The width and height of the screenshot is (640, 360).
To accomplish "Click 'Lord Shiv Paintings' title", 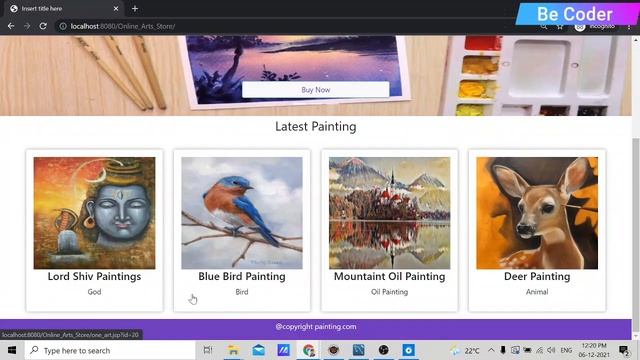I will click(x=94, y=276).
